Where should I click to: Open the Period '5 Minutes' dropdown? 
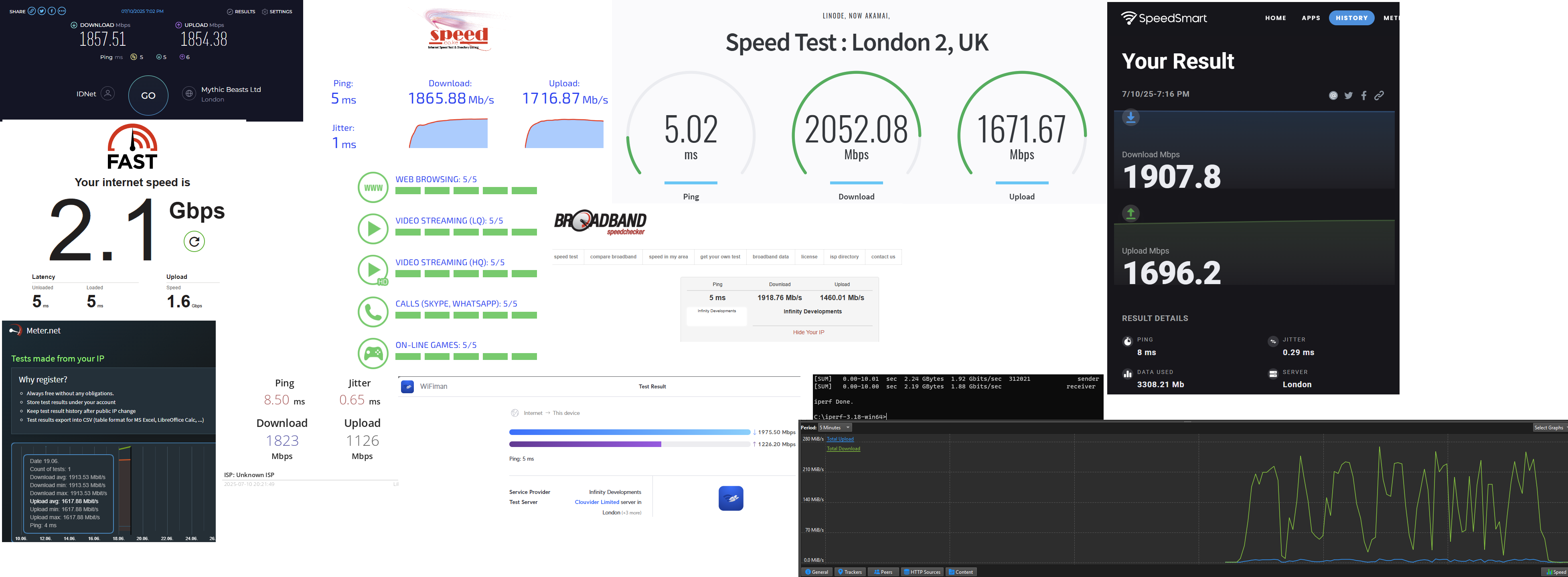pyautogui.click(x=835, y=428)
